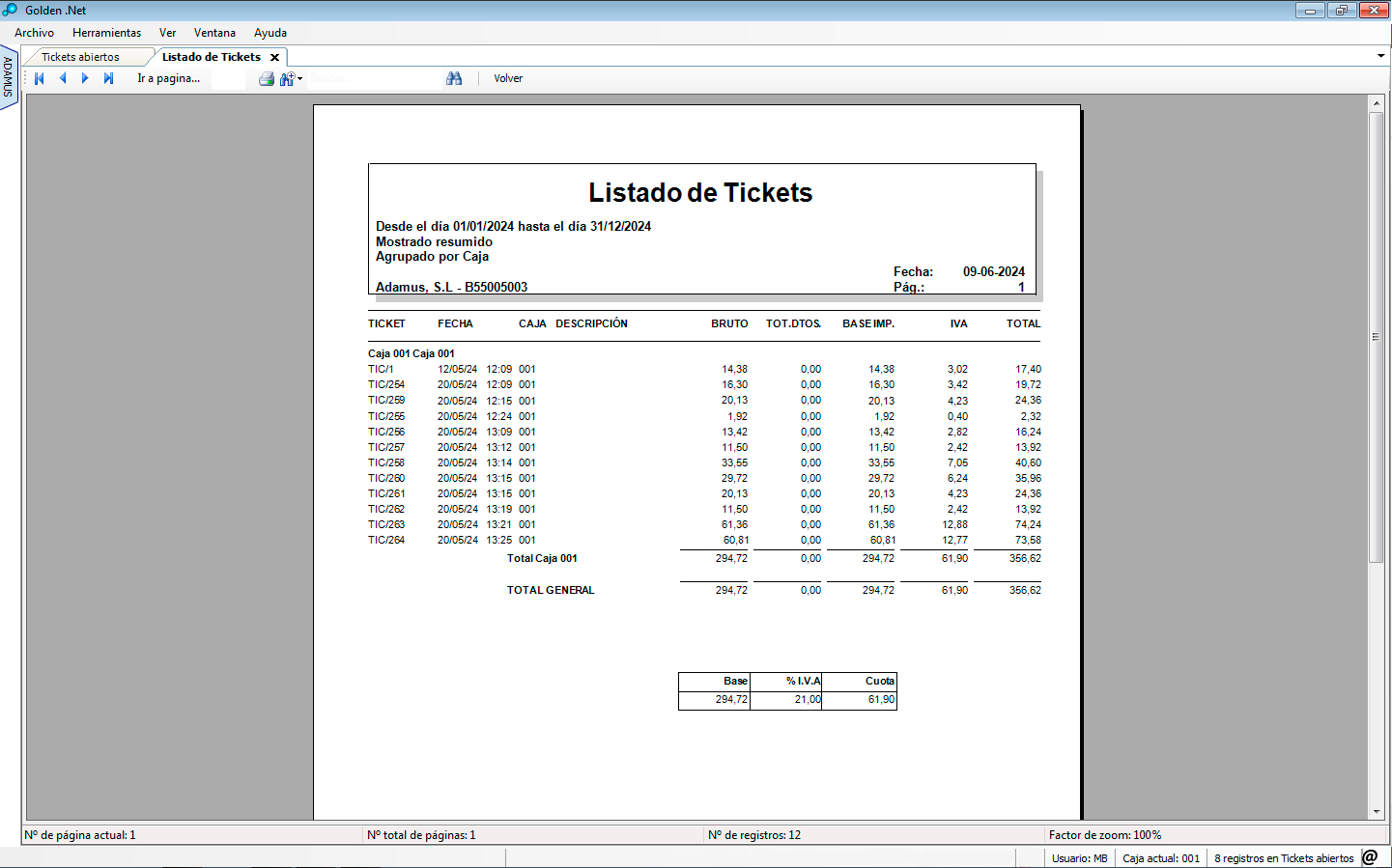Click the Nº de registros: 12 status

pos(754,835)
